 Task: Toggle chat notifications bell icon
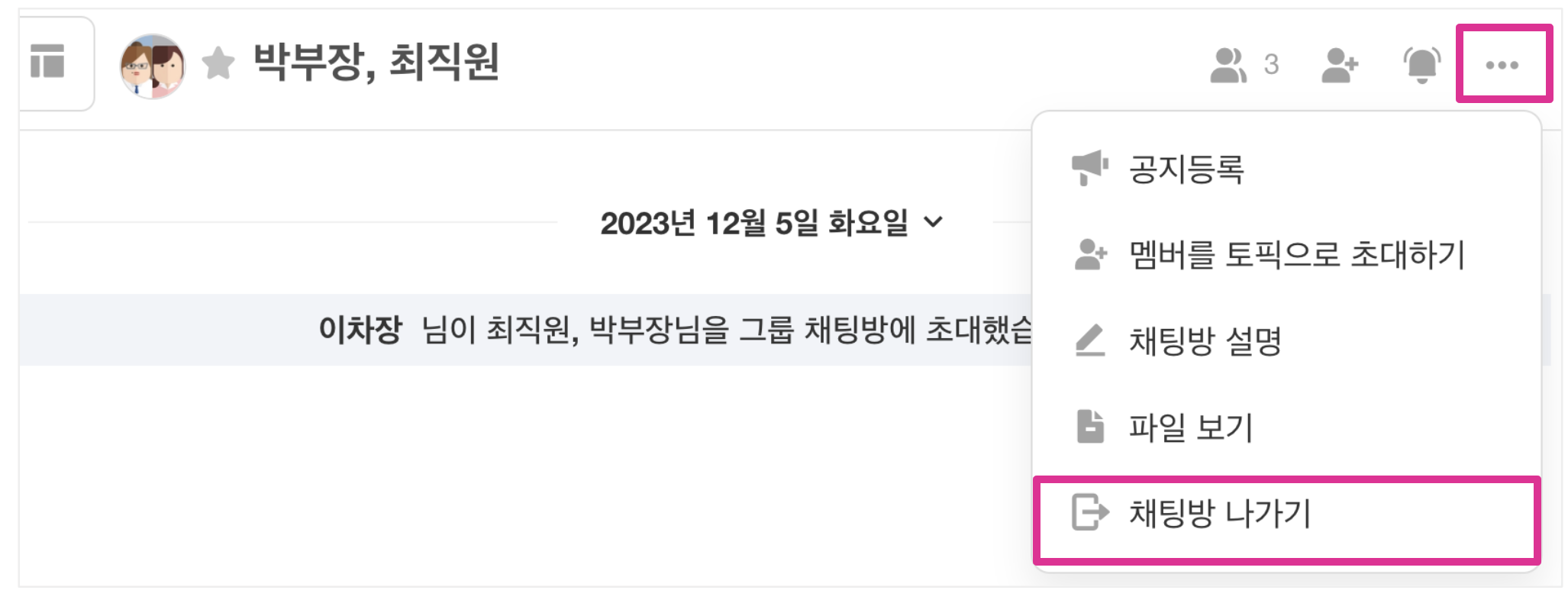1421,65
